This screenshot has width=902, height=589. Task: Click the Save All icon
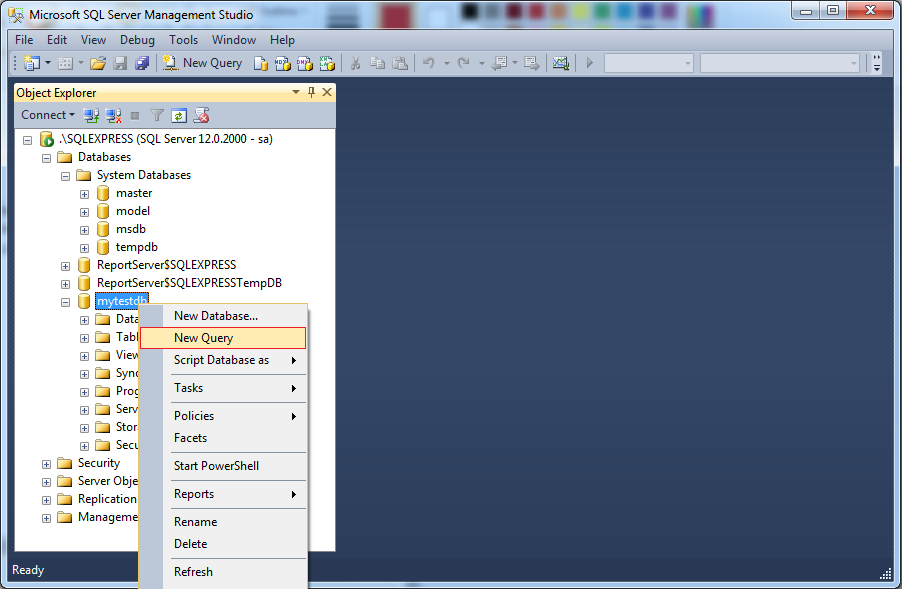pos(142,63)
